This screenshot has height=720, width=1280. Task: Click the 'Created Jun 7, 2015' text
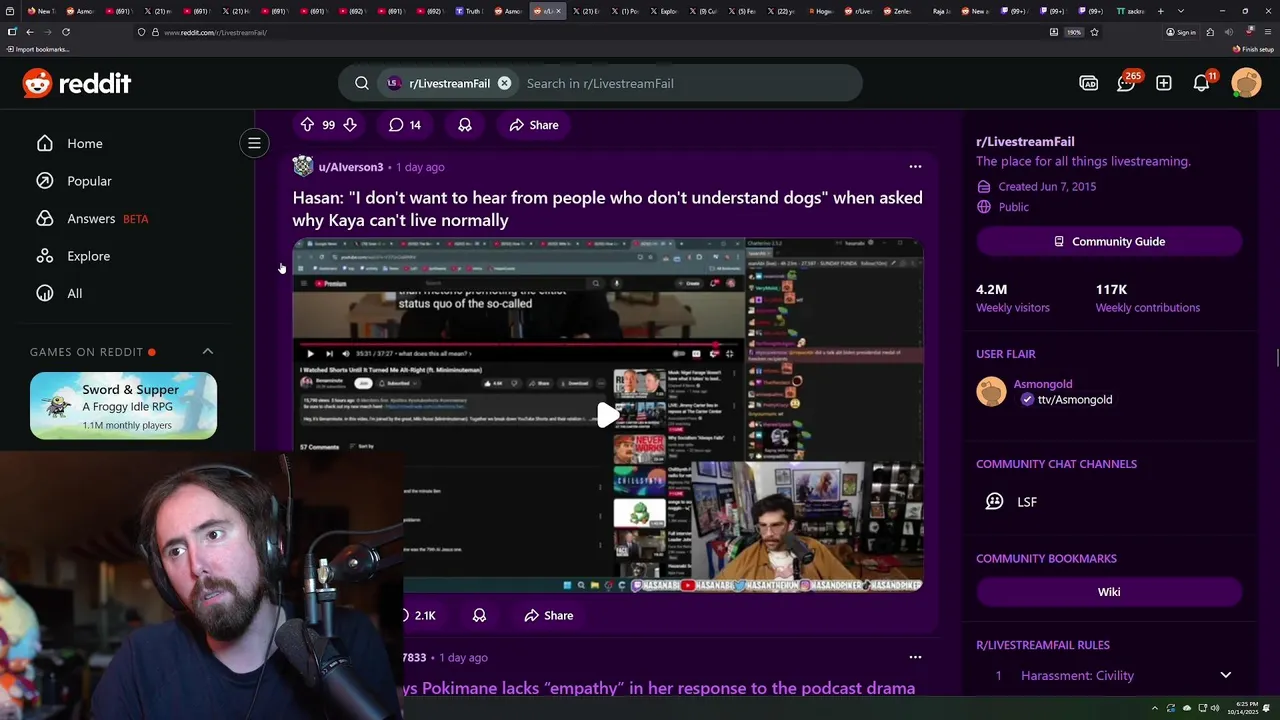point(1047,187)
